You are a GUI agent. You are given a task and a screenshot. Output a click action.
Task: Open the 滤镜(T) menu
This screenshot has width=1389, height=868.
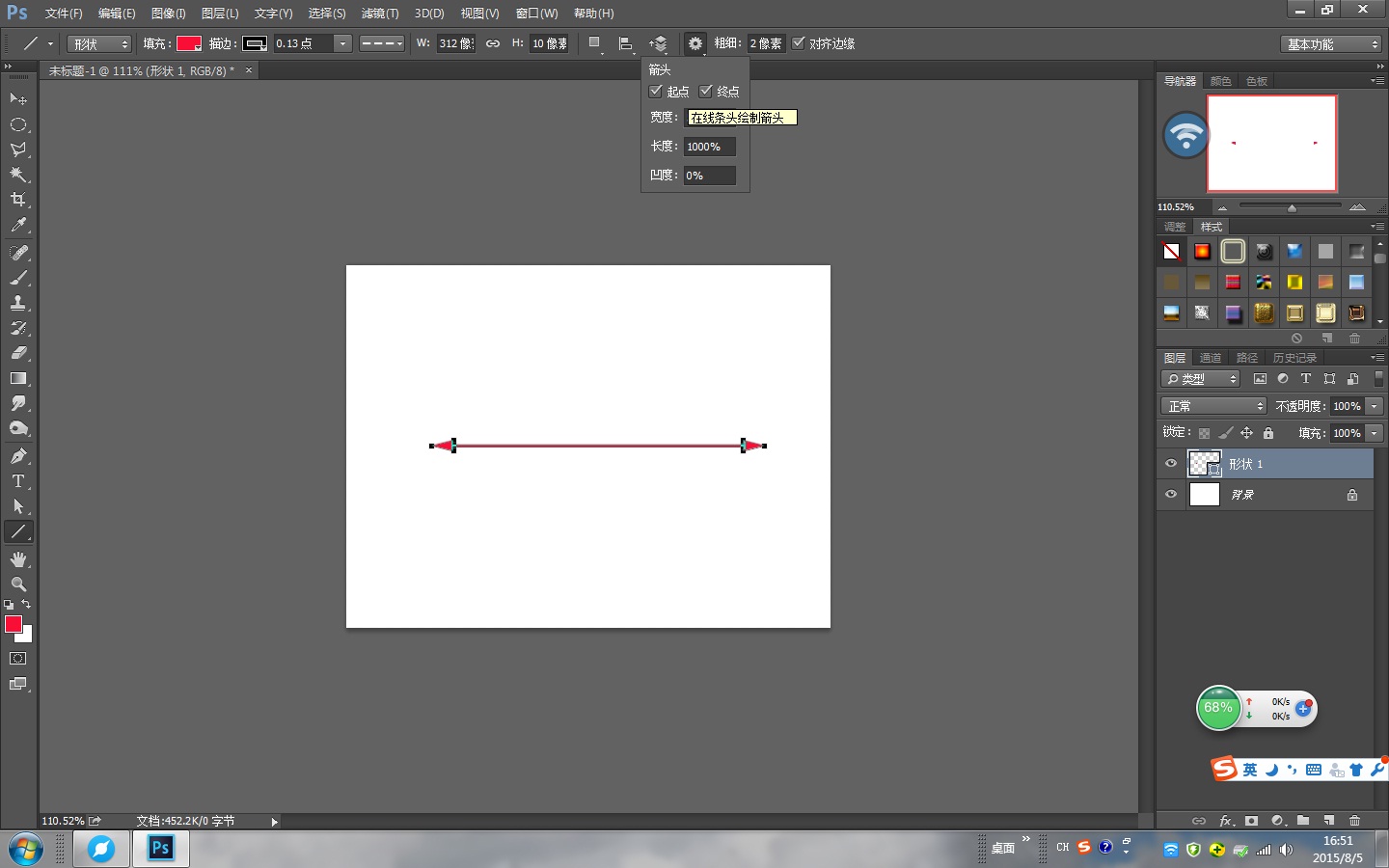(x=380, y=14)
